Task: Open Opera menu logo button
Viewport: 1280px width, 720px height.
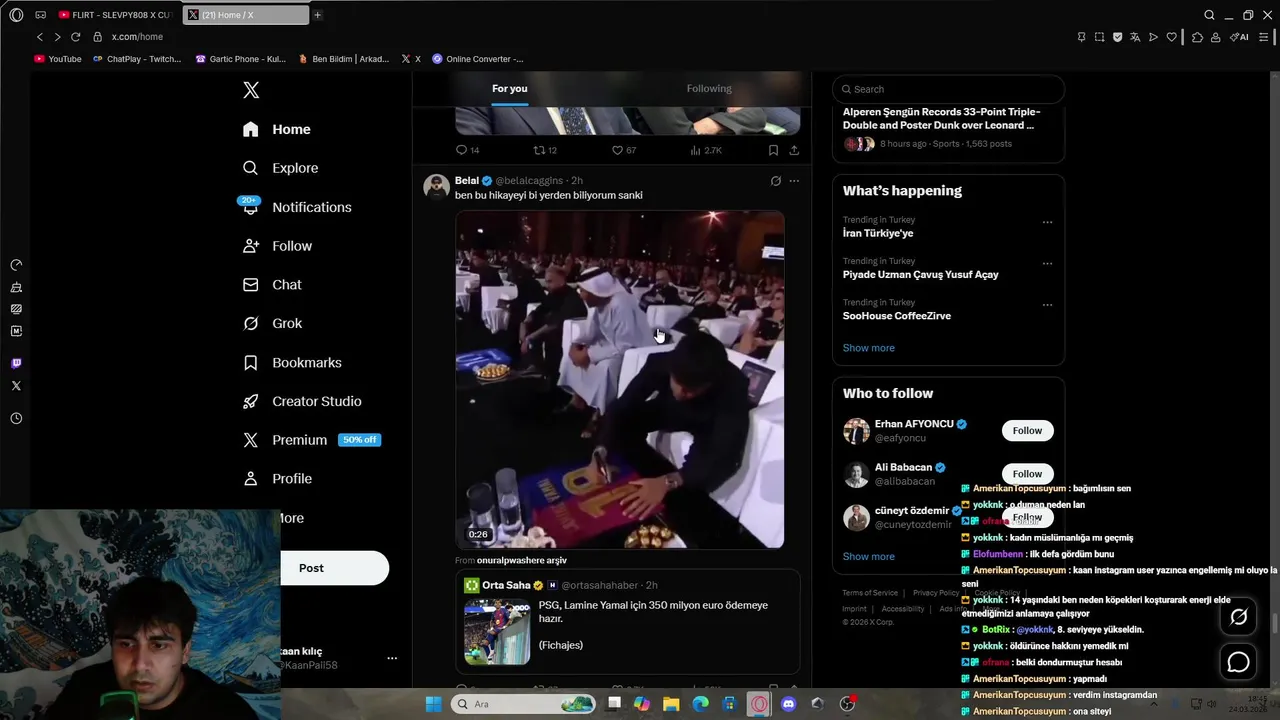Action: [16, 15]
